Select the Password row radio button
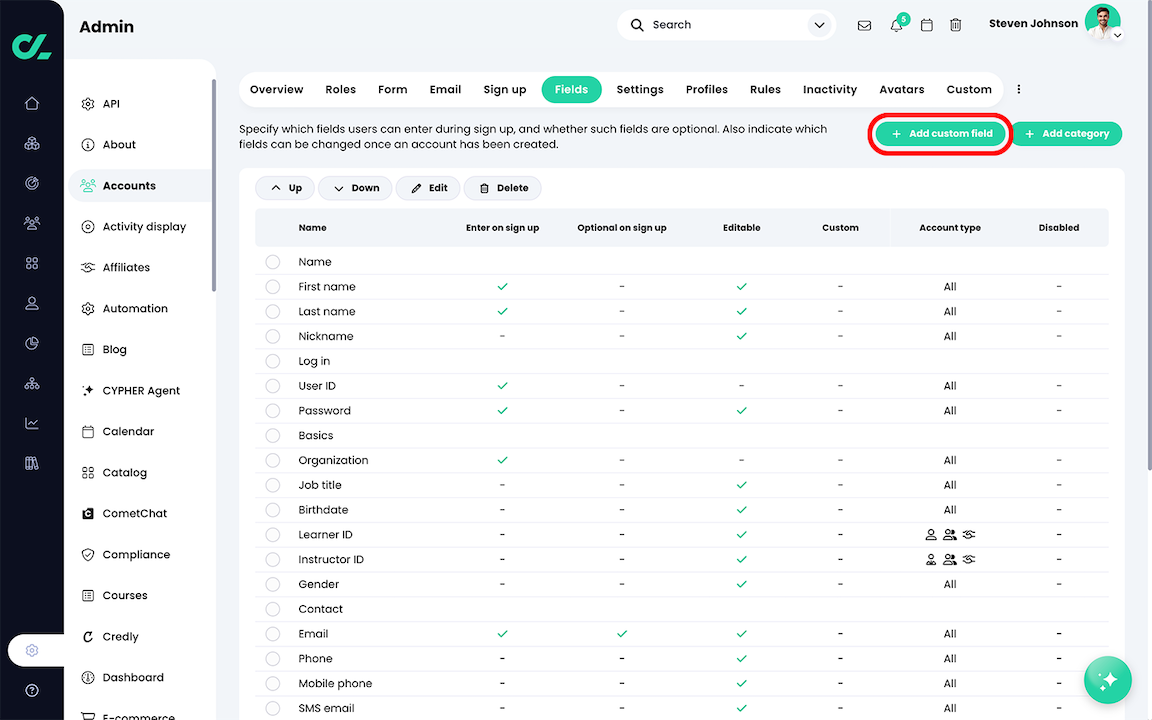The height and width of the screenshot is (720, 1152). [x=272, y=411]
